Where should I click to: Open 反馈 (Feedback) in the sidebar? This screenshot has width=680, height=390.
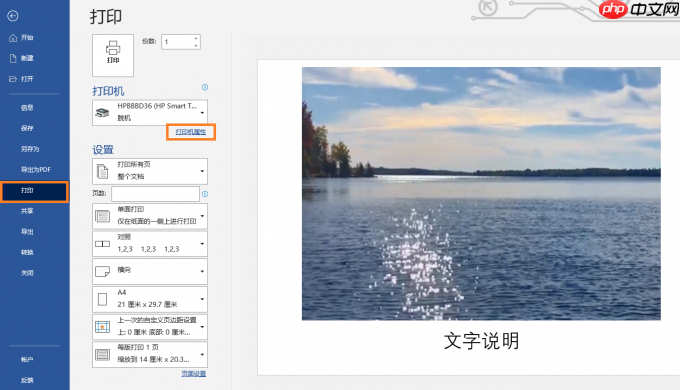click(x=27, y=380)
